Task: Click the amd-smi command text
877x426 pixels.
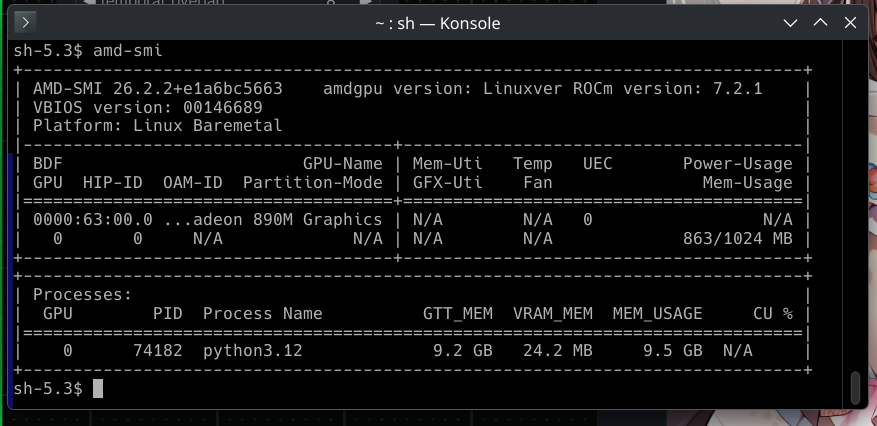Action: [128, 51]
